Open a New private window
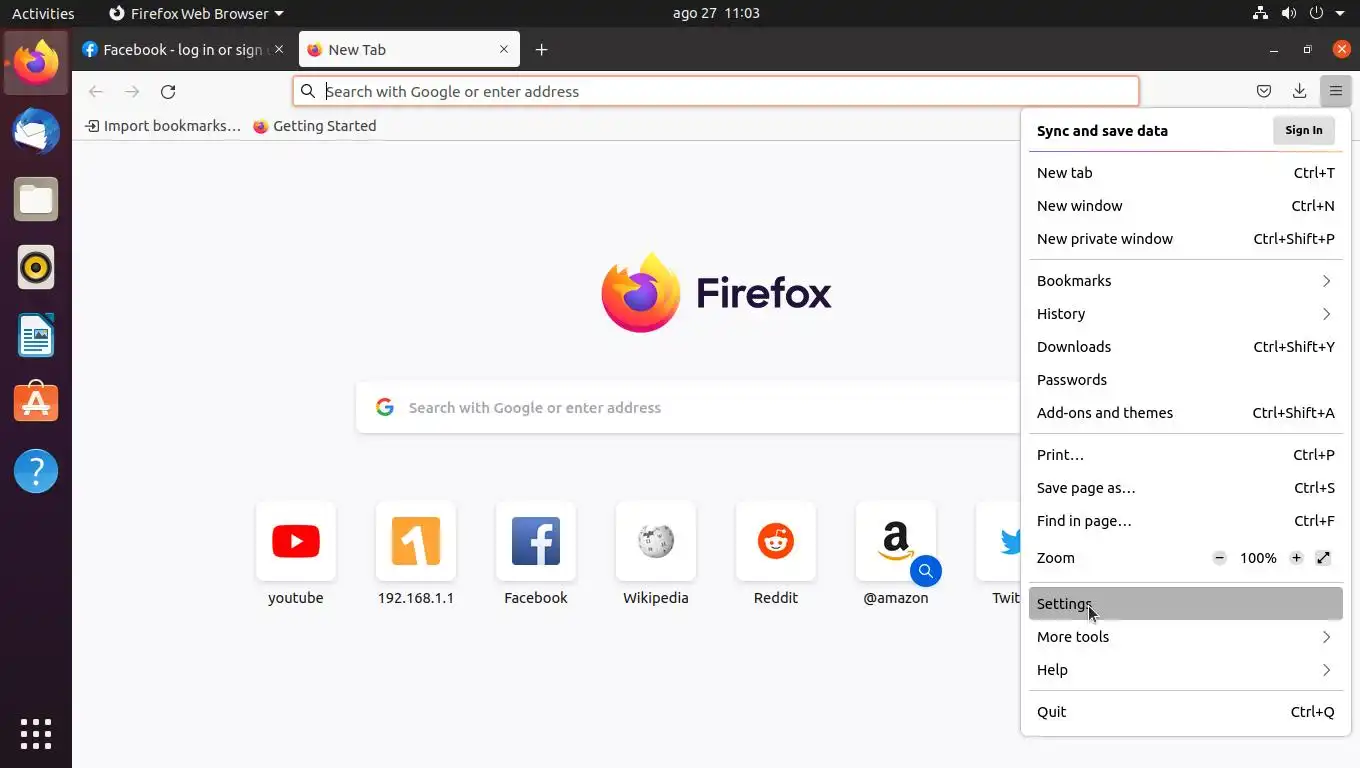This screenshot has width=1360, height=768. click(x=1186, y=239)
